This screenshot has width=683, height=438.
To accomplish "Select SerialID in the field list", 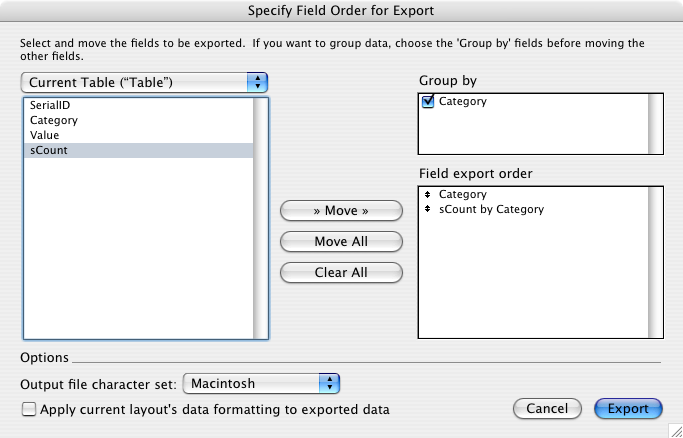I will (x=139, y=105).
